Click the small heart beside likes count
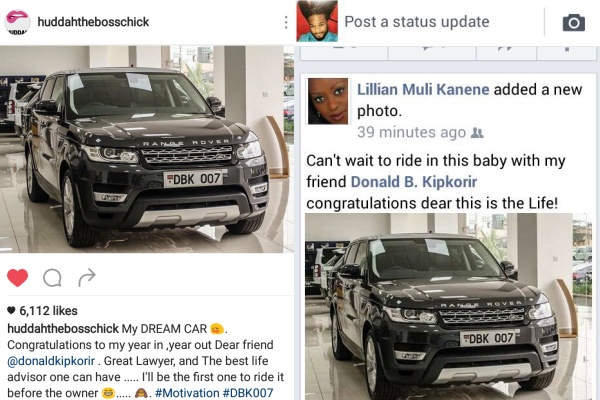The width and height of the screenshot is (600, 400). coord(11,310)
